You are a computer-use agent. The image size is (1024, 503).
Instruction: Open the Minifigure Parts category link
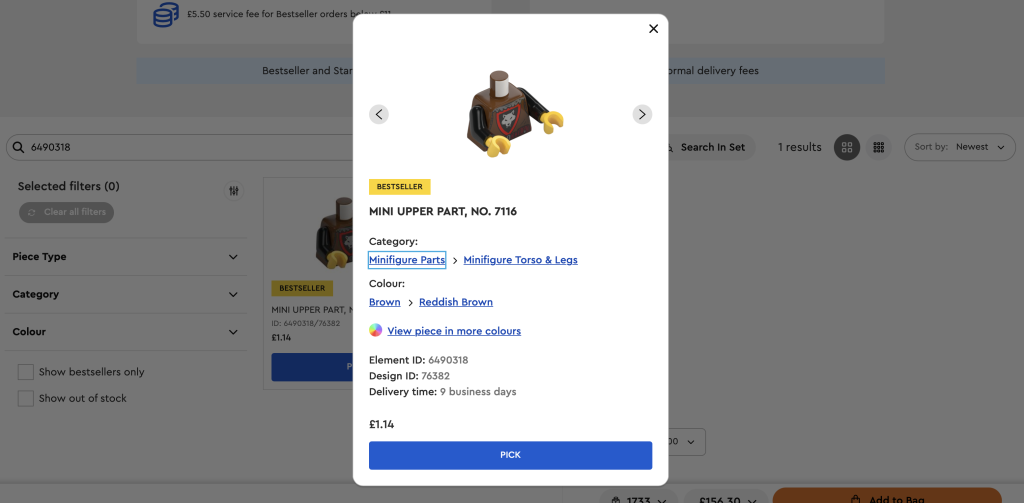407,260
